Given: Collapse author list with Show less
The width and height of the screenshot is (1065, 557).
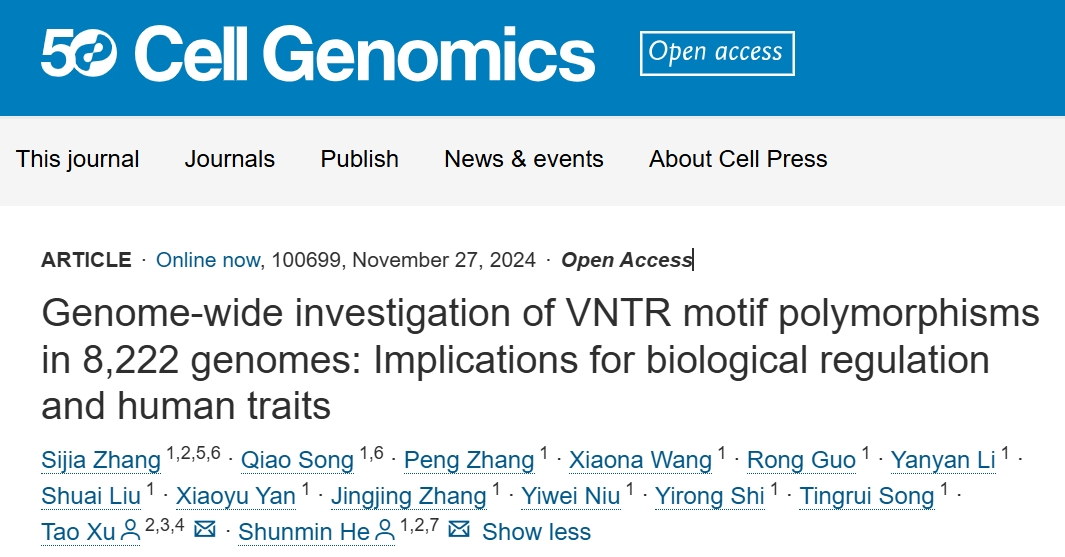Looking at the screenshot, I should point(537,532).
